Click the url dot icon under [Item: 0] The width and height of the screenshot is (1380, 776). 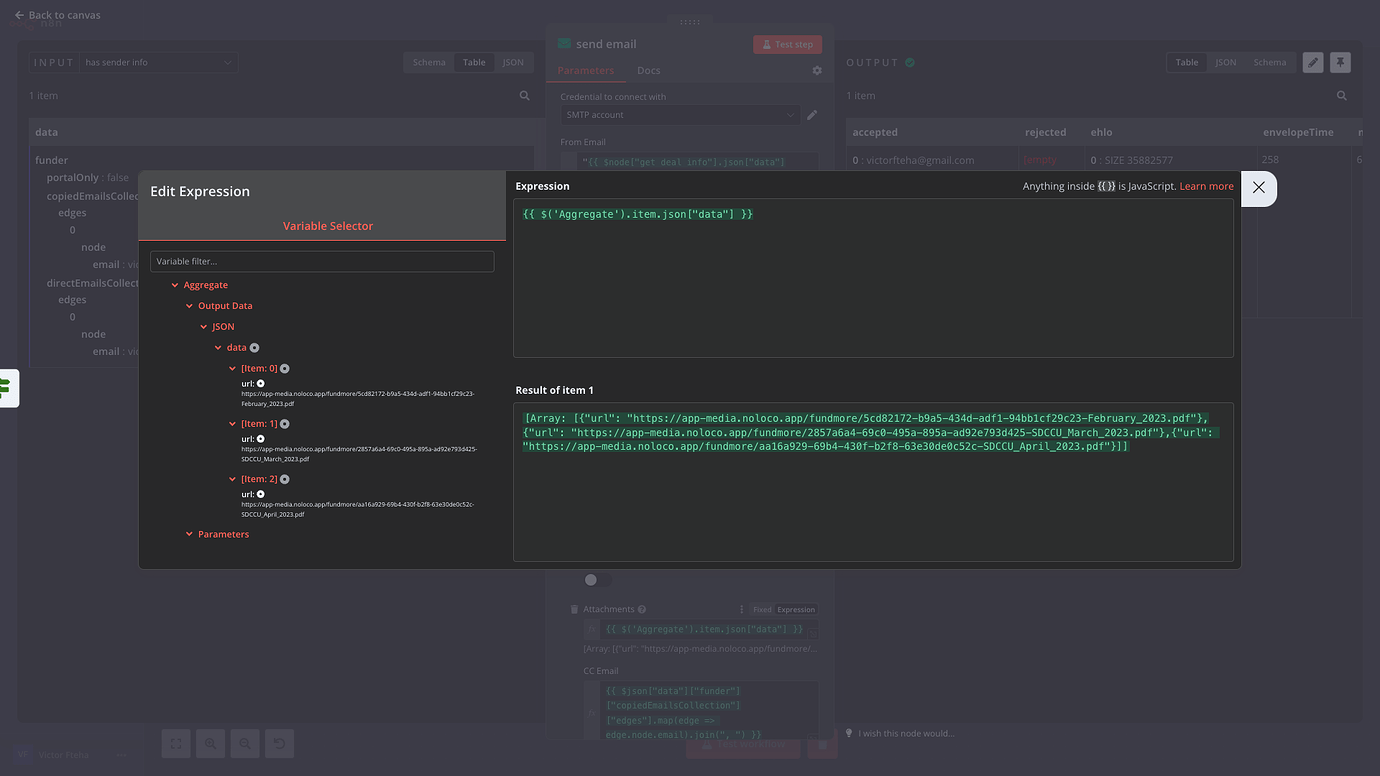[261, 384]
